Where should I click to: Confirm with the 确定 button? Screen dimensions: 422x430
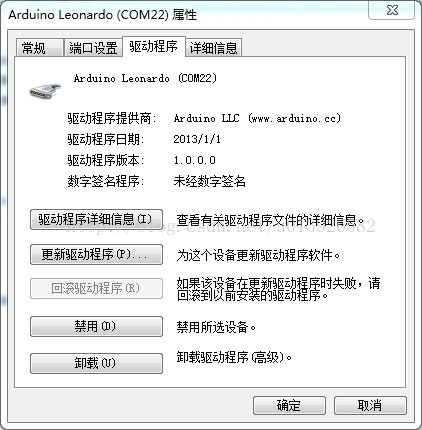289,406
